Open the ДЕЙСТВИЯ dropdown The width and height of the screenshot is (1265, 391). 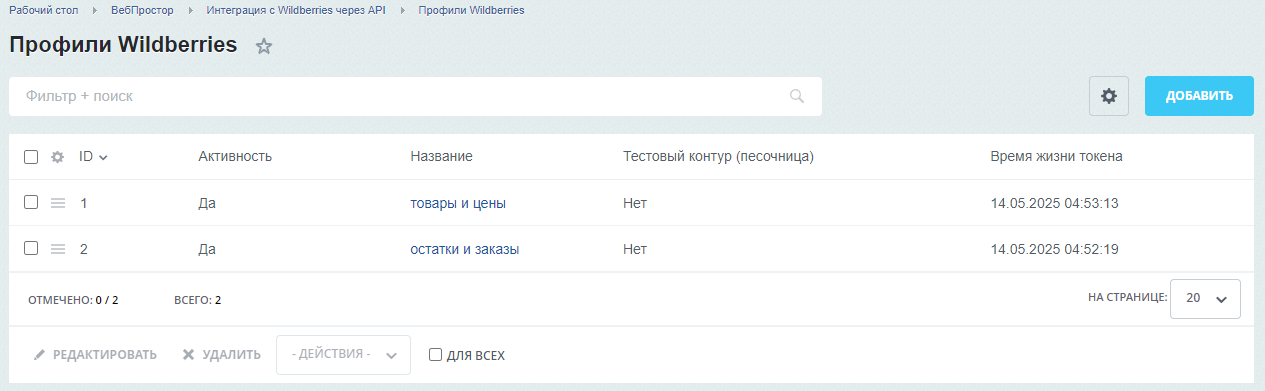point(343,355)
